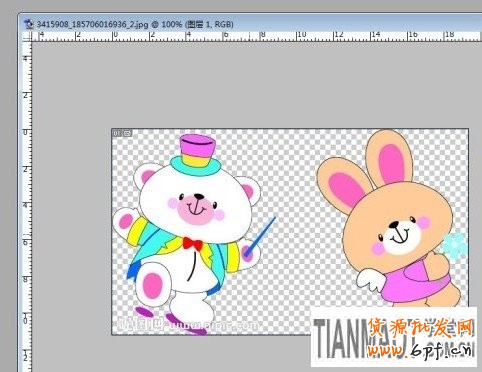Click the bear's purple top hat

point(197,151)
